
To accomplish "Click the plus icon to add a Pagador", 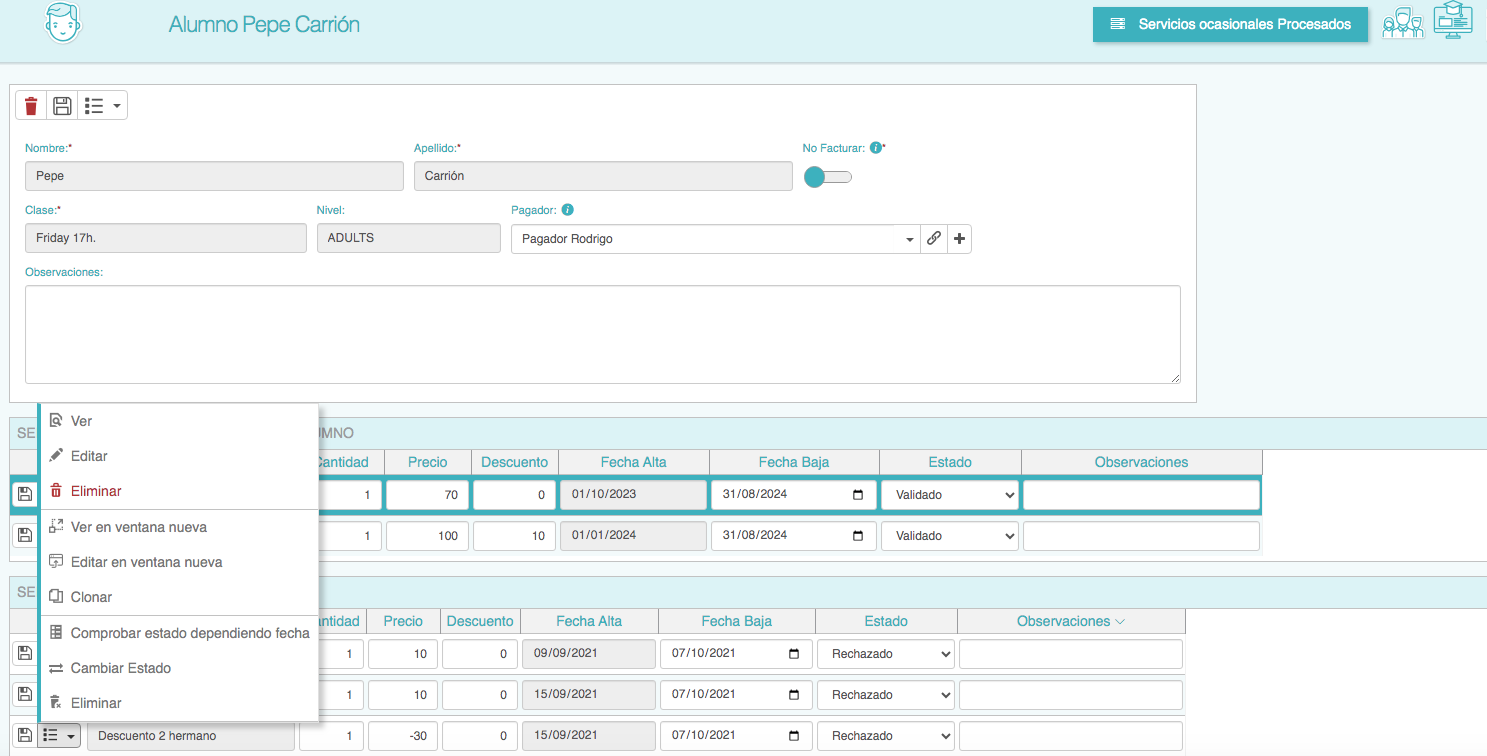I will [959, 239].
